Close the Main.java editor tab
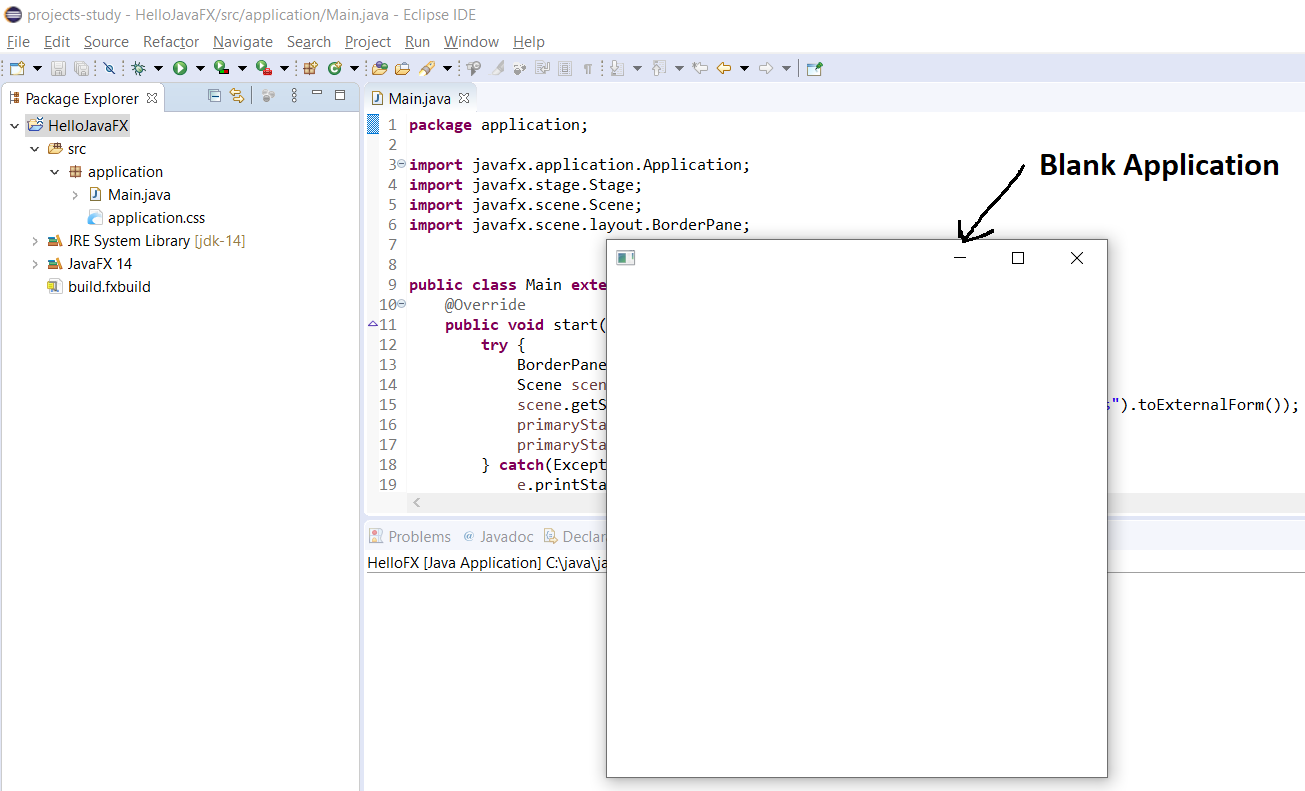This screenshot has width=1305, height=791. coord(464,98)
